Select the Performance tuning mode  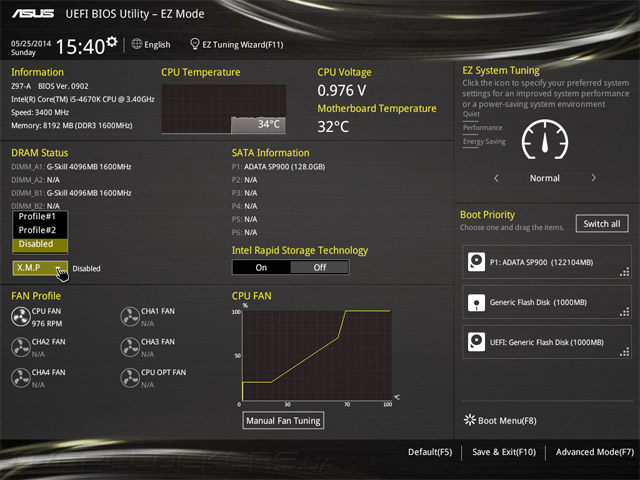click(482, 128)
